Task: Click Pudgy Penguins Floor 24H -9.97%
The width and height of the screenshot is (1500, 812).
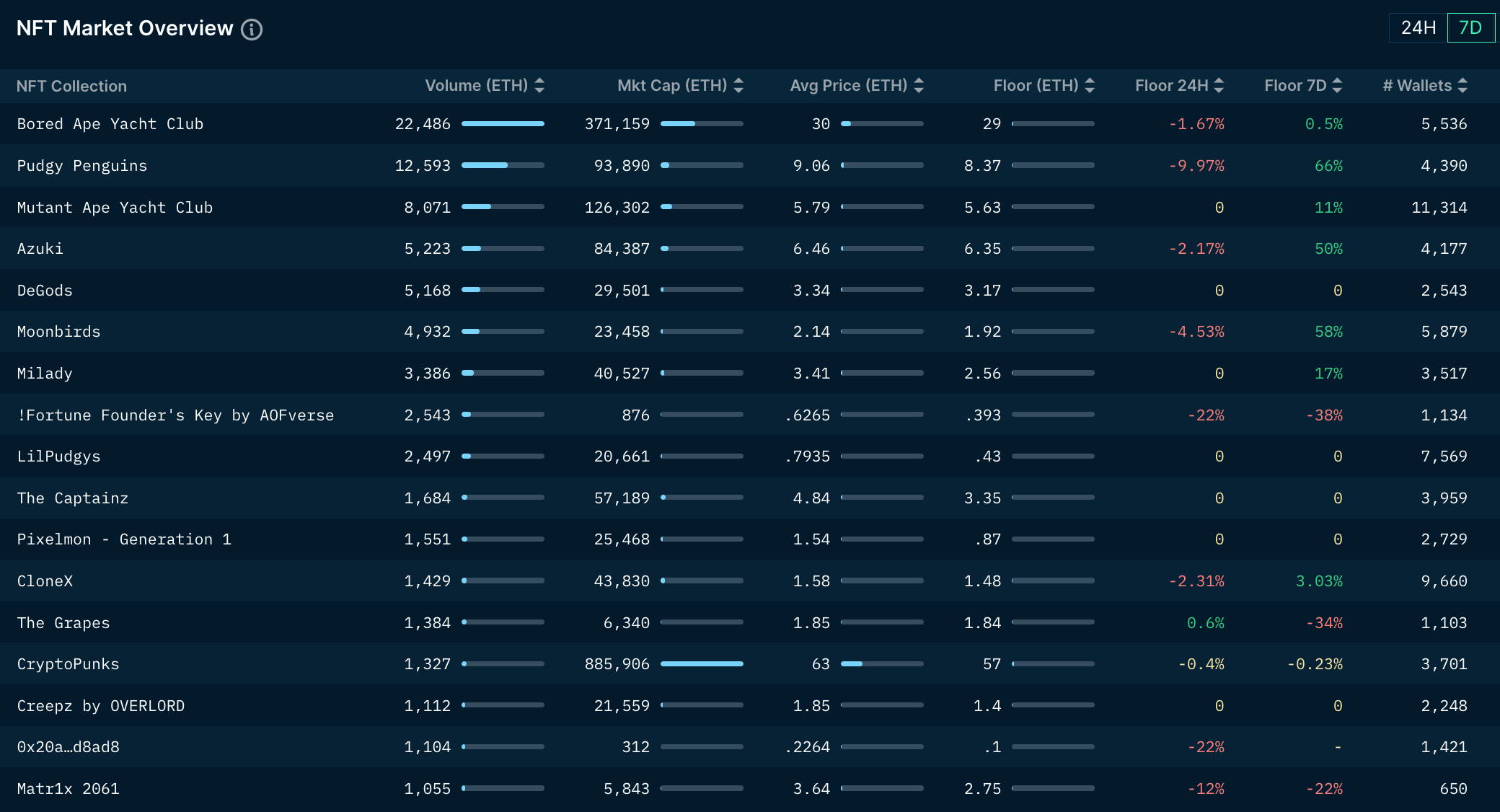Action: [x=1196, y=166]
